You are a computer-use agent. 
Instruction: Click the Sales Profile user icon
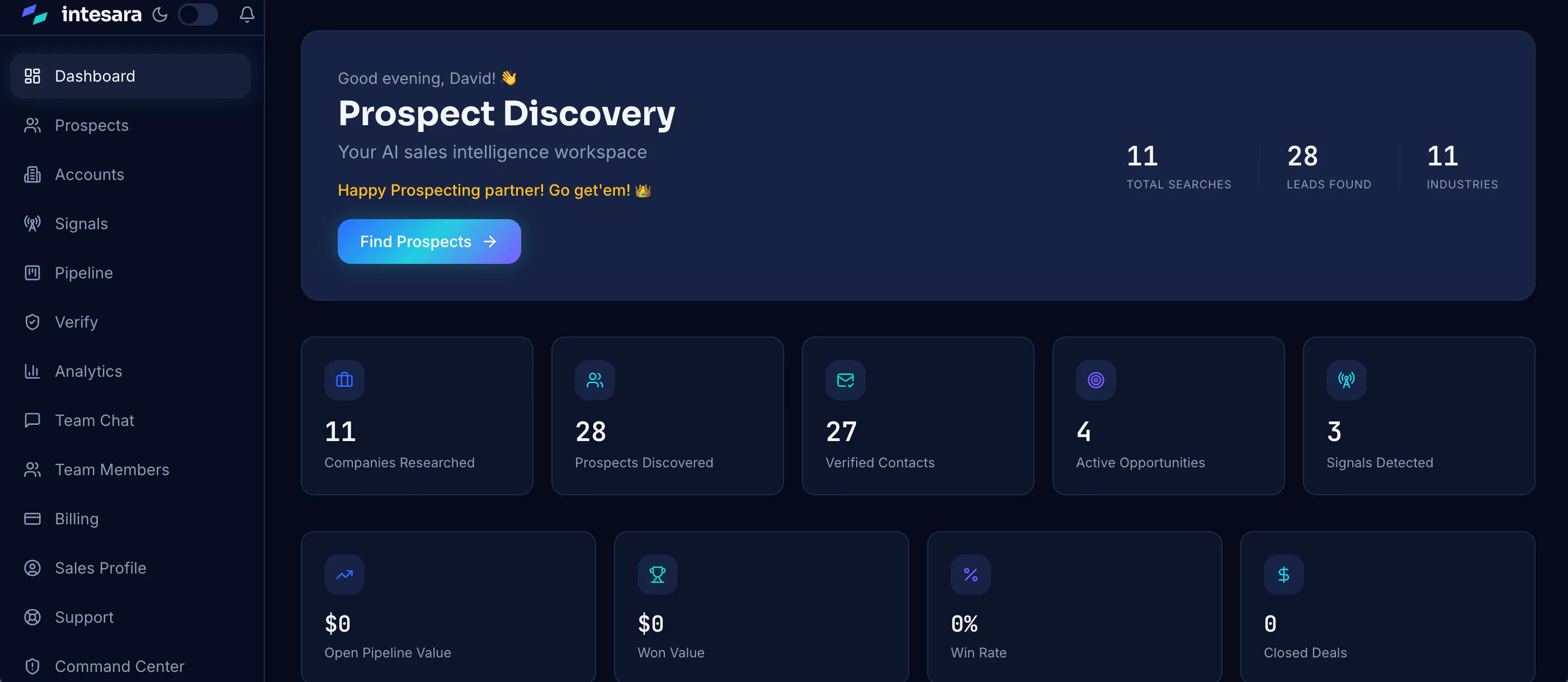click(x=32, y=568)
